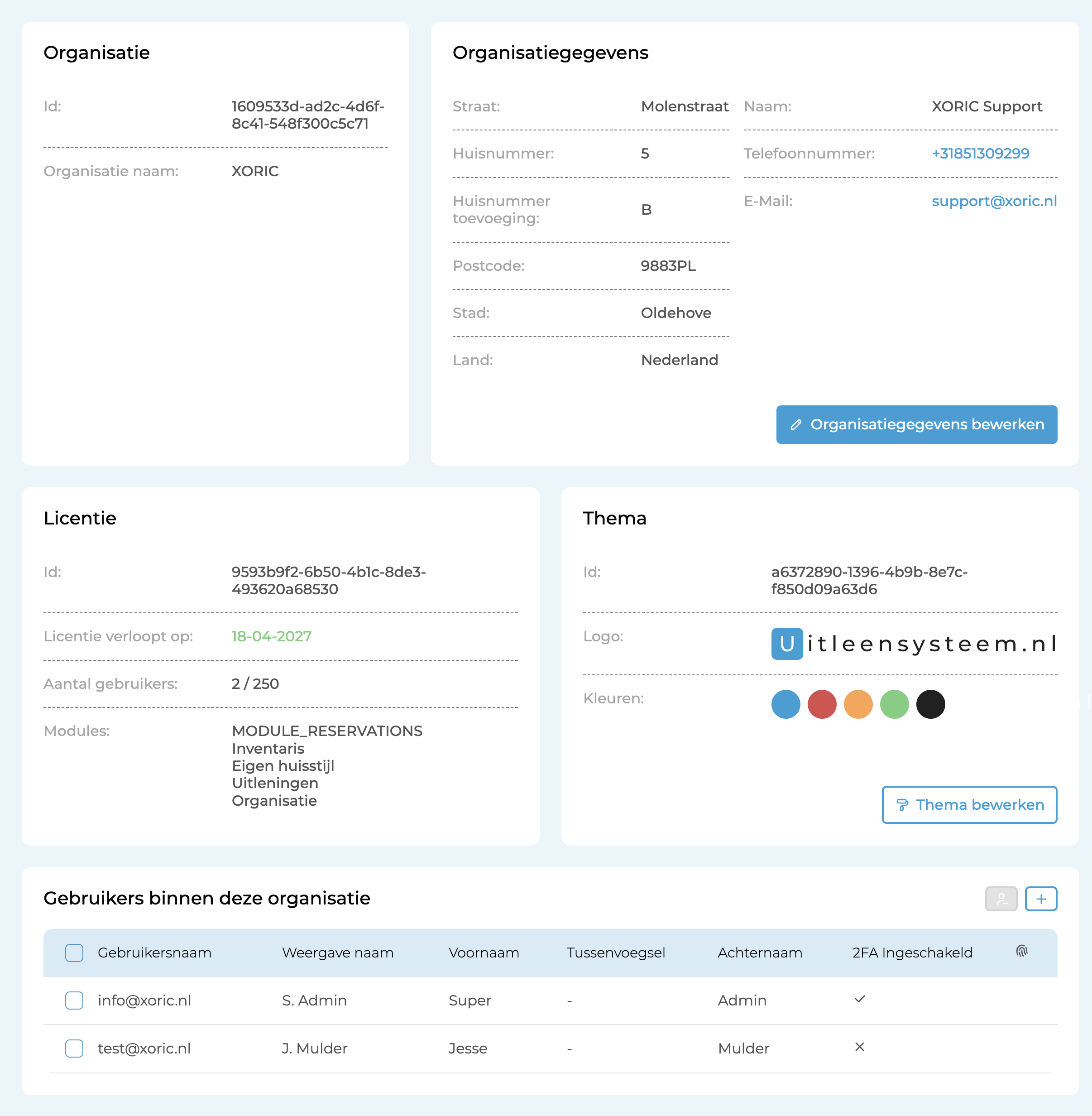Click the city value Oldehove

click(x=675, y=313)
